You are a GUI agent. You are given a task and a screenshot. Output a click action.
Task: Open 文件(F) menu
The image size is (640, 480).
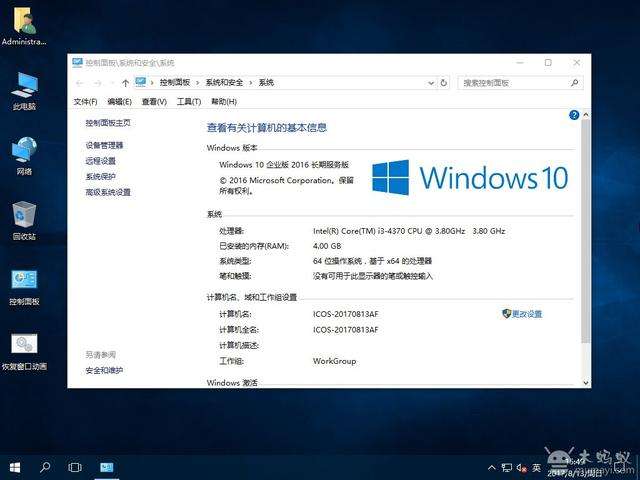click(x=85, y=102)
